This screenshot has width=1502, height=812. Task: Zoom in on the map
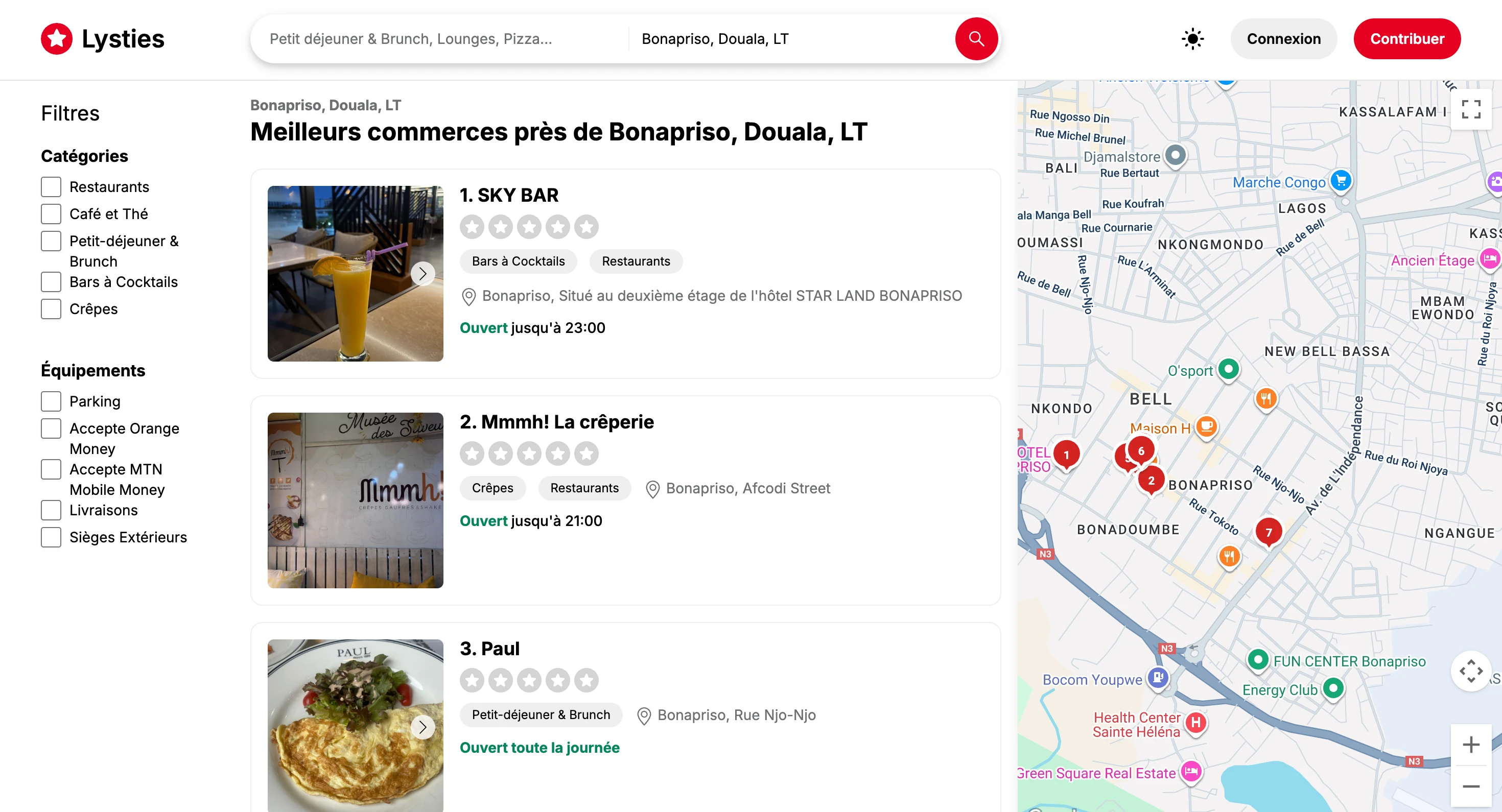tap(1470, 745)
